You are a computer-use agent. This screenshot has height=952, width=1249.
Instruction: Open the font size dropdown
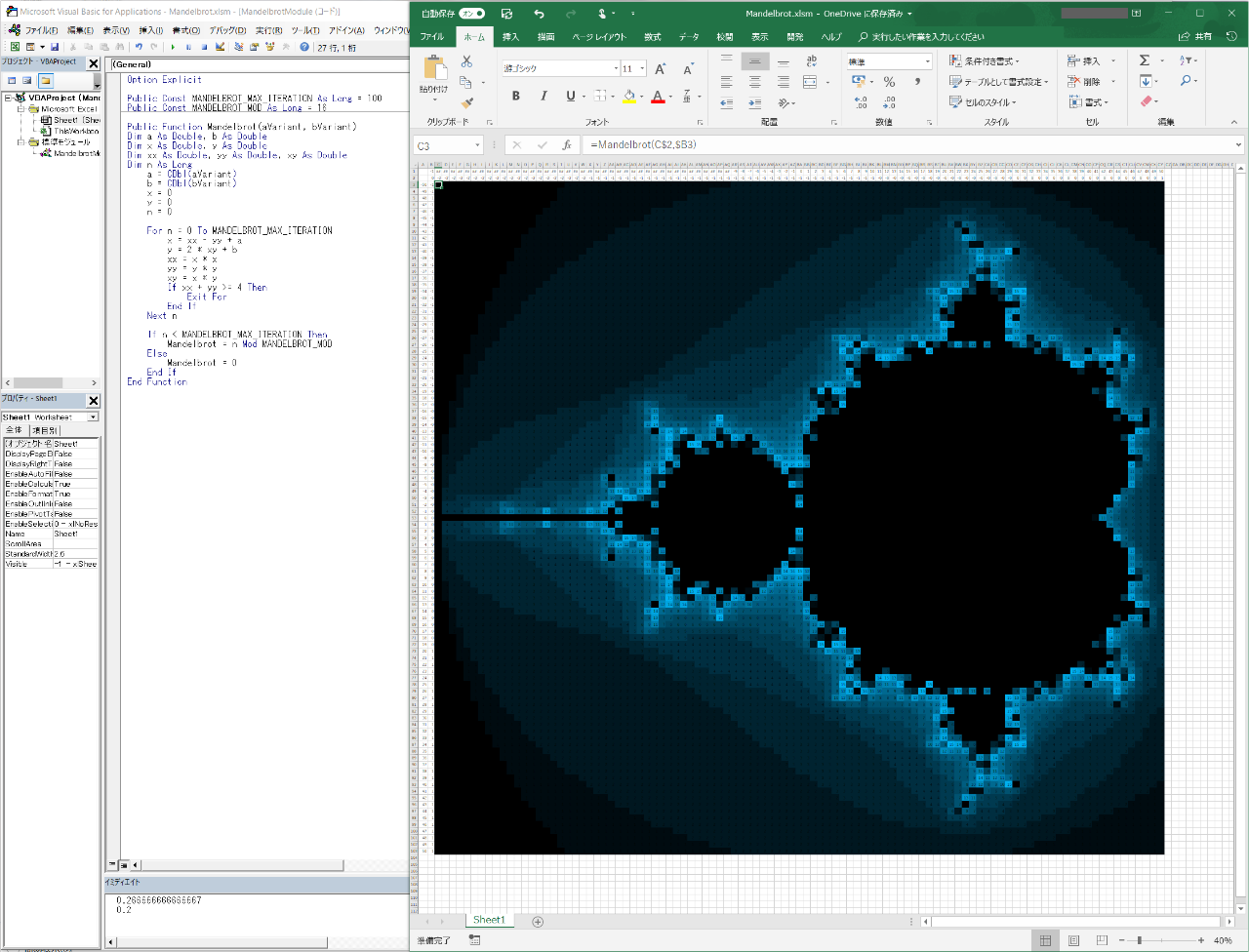tap(641, 68)
